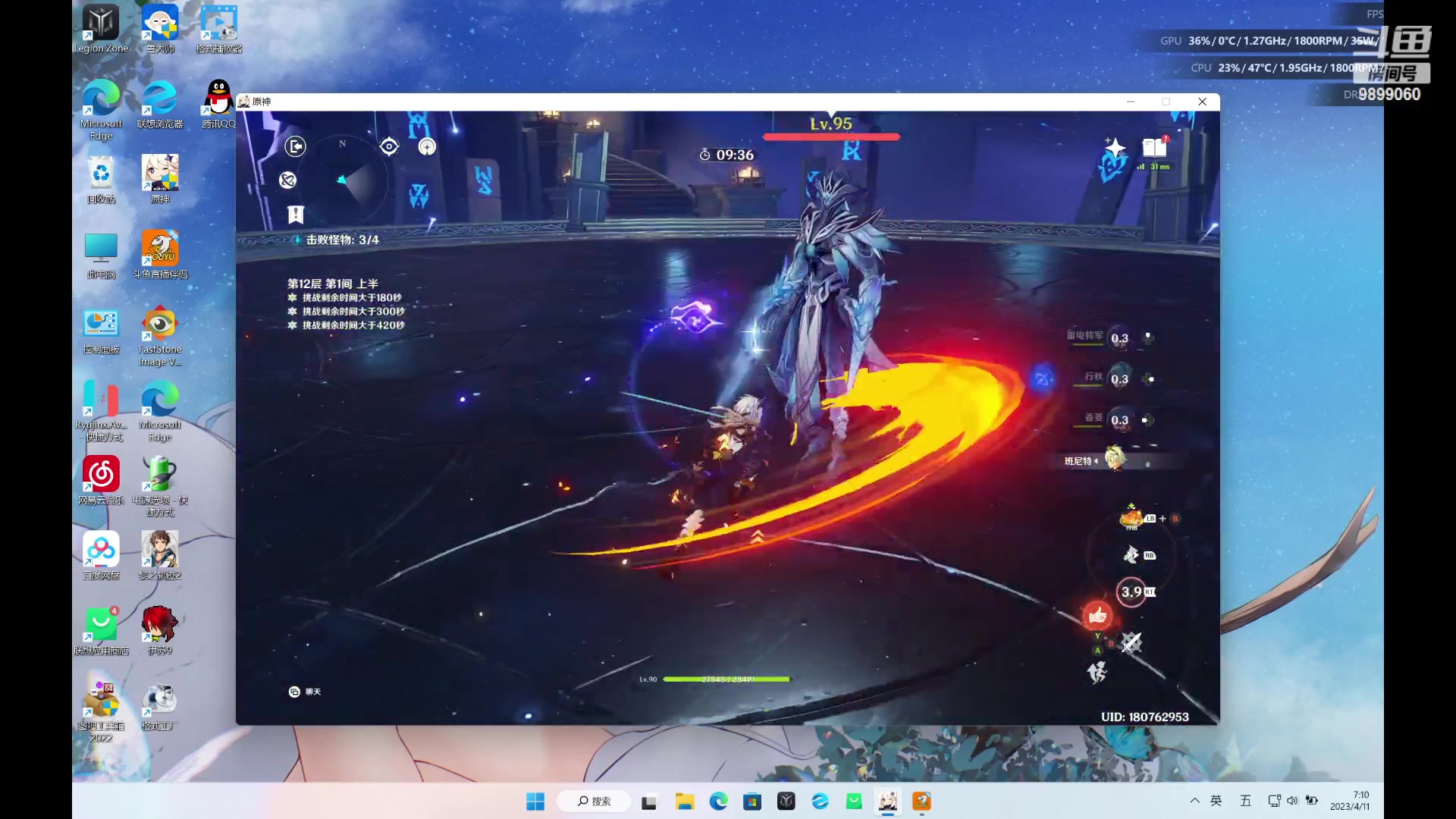Screen dimensions: 1456x819
Task: Trigger the elemental skill RB icon
Action: pos(1131,555)
